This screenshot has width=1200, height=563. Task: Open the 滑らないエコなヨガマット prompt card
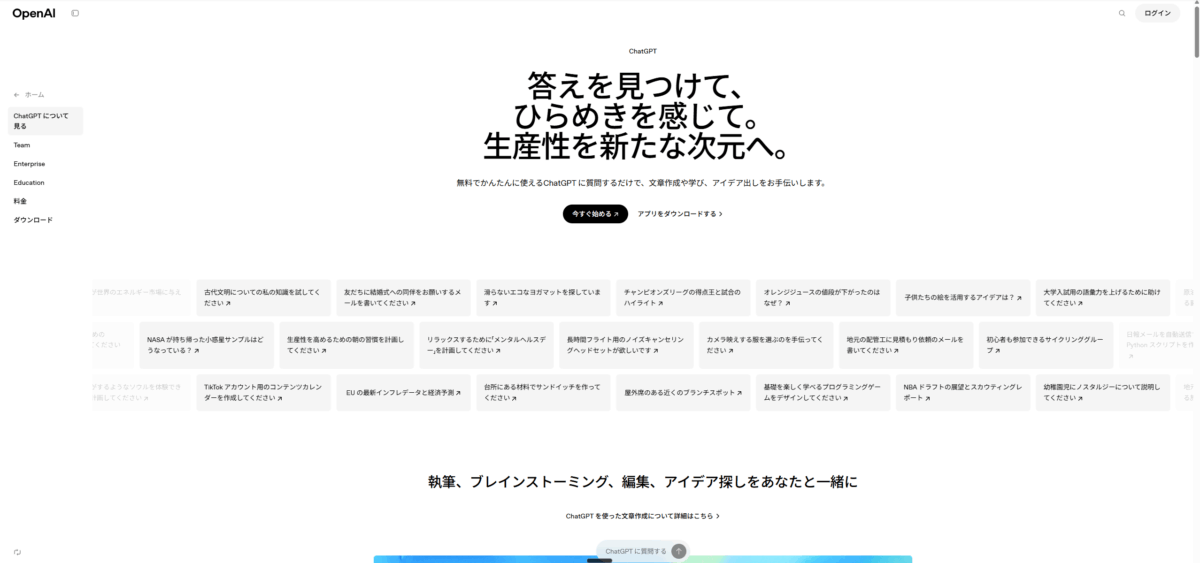(x=543, y=297)
